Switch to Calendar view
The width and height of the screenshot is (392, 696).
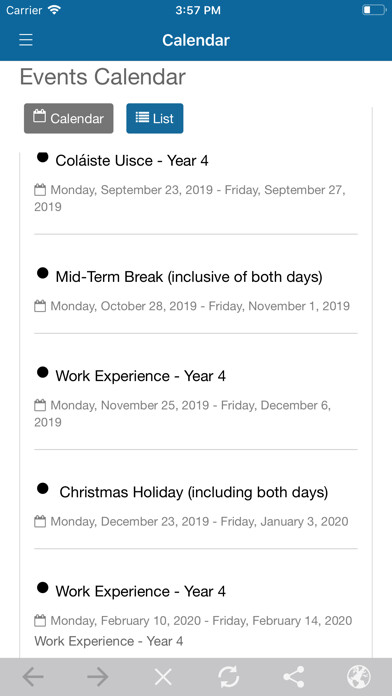(69, 119)
